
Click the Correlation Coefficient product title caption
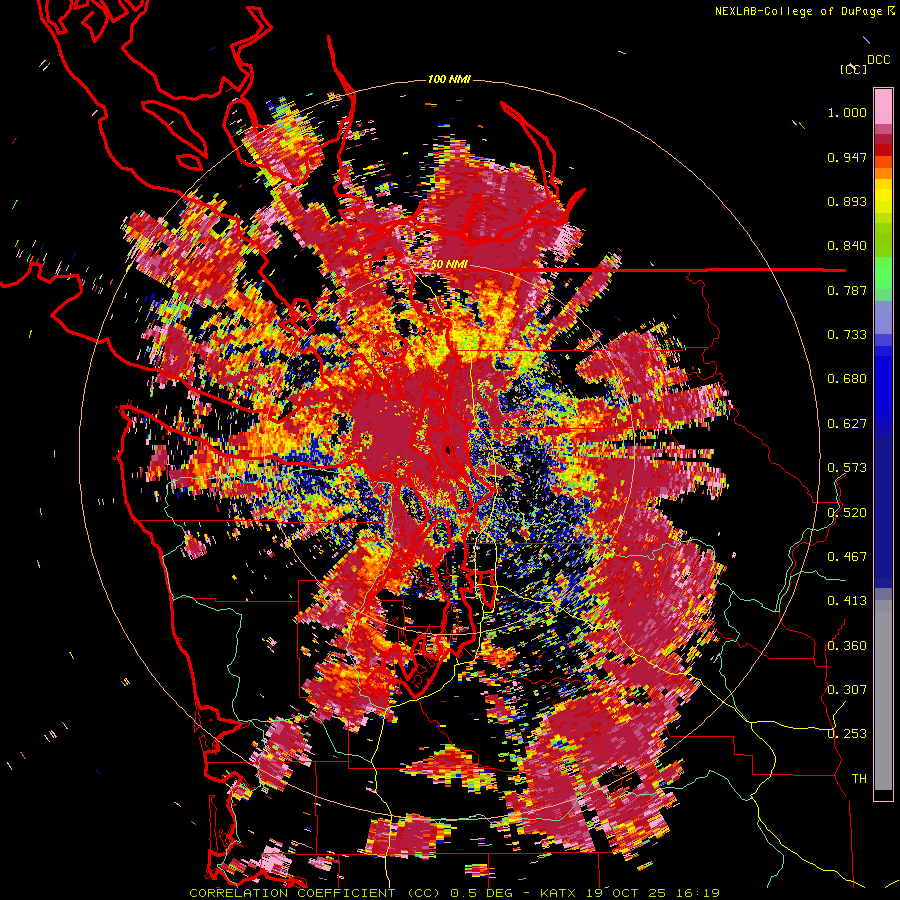tap(454, 893)
